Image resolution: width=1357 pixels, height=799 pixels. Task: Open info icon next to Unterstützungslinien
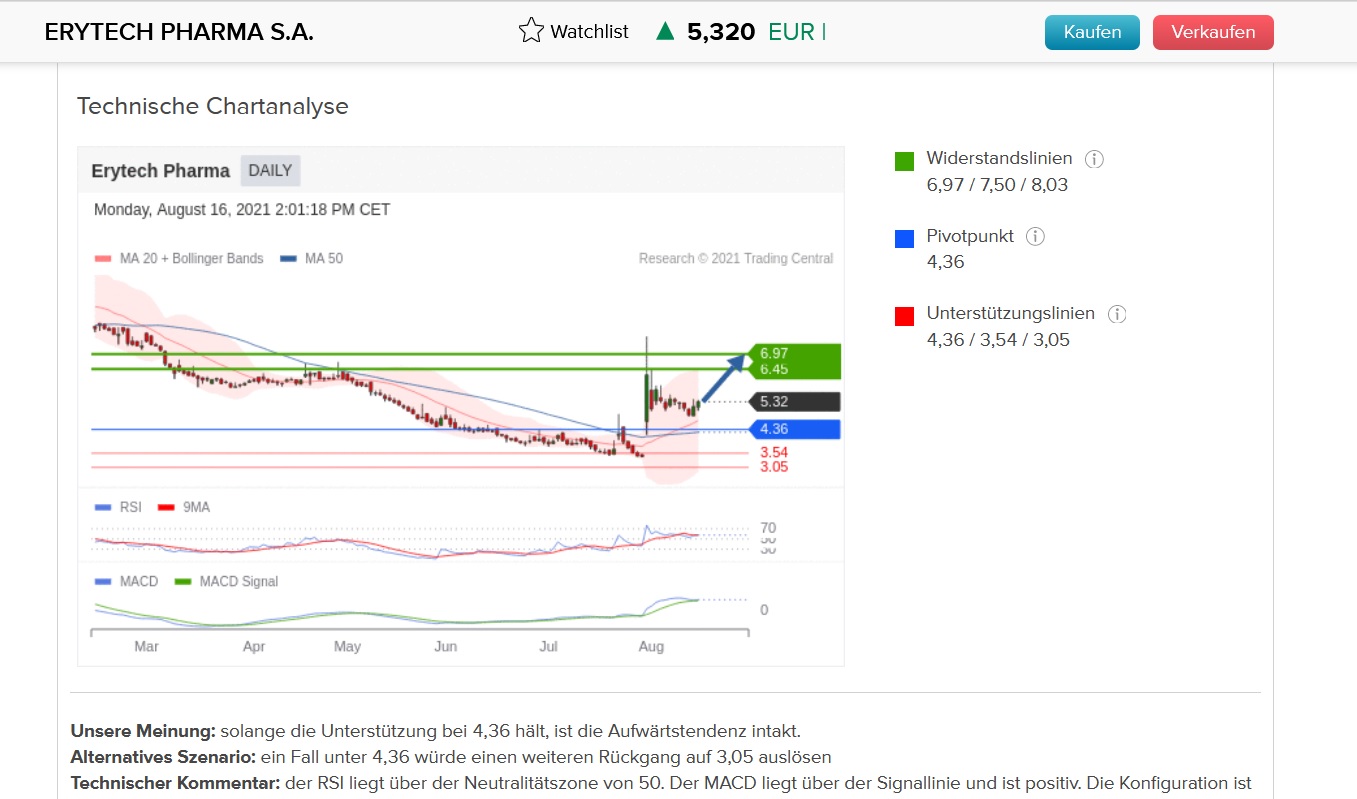(1117, 314)
